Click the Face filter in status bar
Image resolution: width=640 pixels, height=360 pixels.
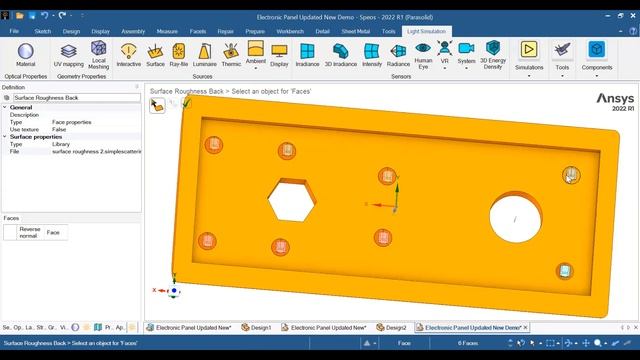pyautogui.click(x=404, y=343)
